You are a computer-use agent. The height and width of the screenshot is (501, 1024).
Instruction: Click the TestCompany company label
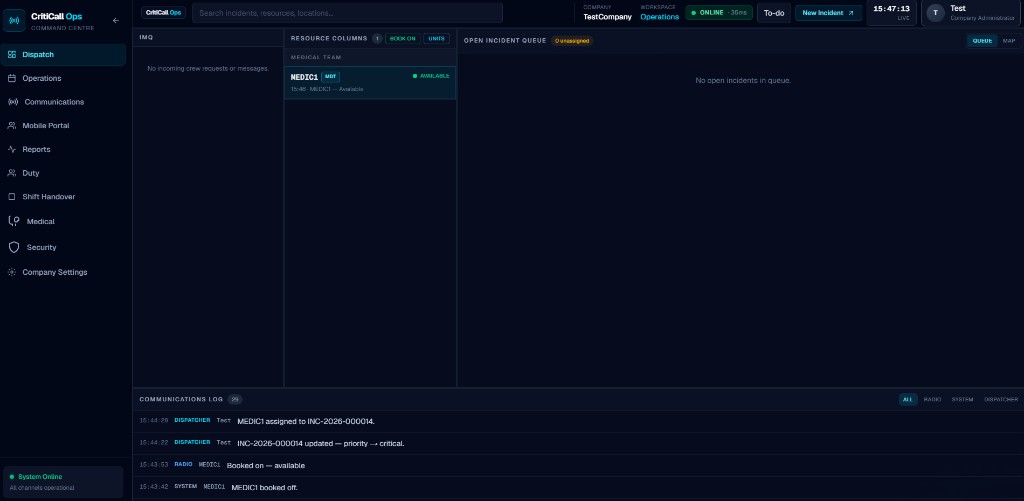click(x=607, y=17)
